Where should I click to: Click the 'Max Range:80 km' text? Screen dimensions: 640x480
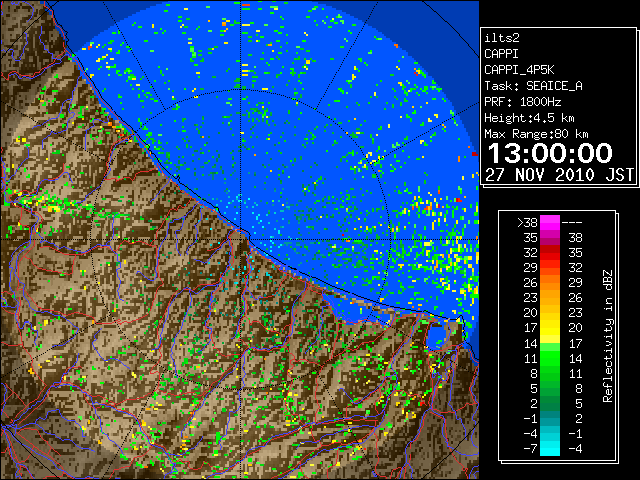point(536,134)
